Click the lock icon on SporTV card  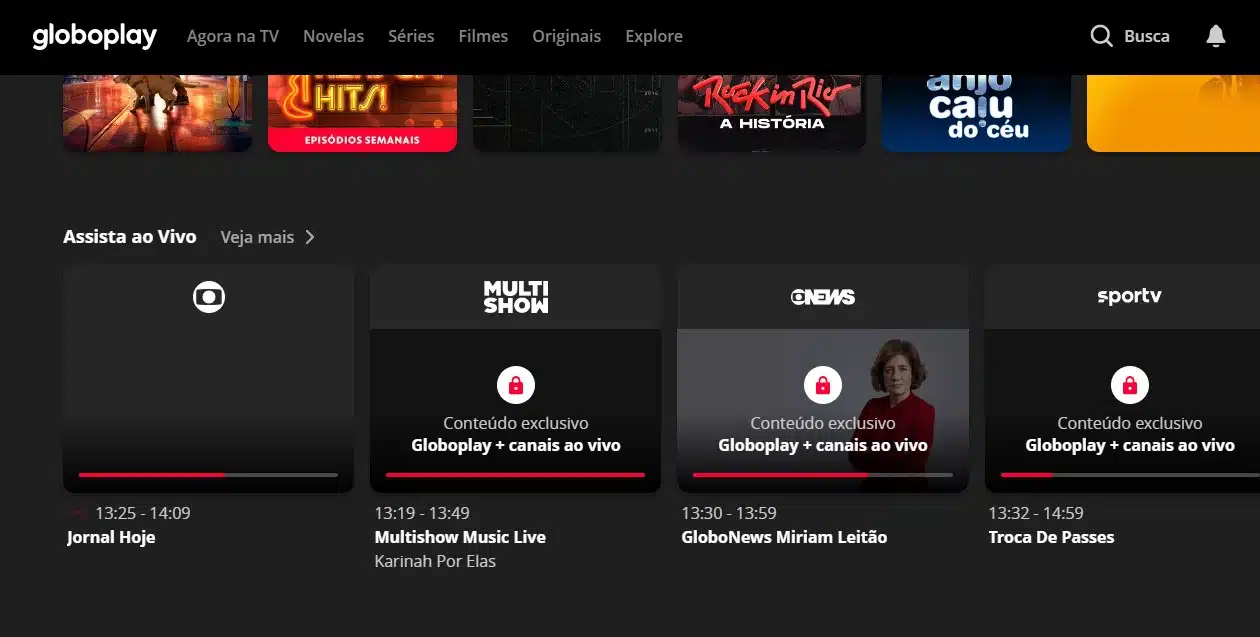coord(1129,385)
